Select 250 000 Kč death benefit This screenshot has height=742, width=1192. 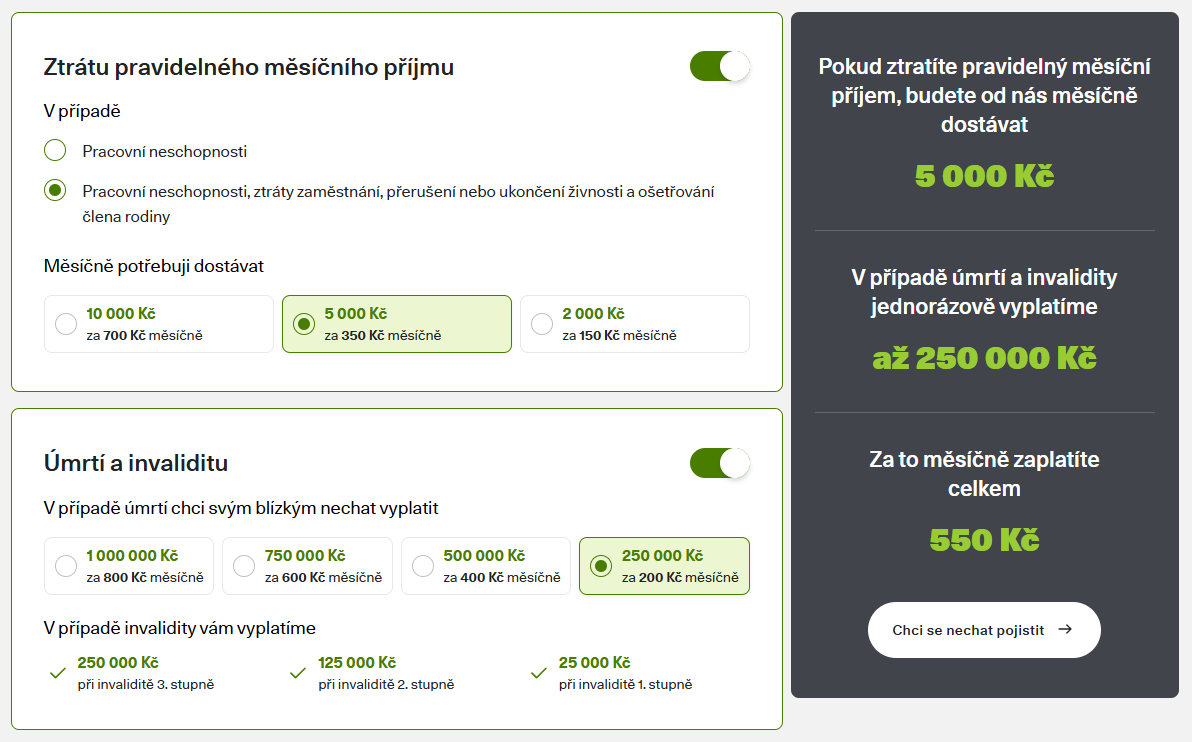(x=601, y=566)
